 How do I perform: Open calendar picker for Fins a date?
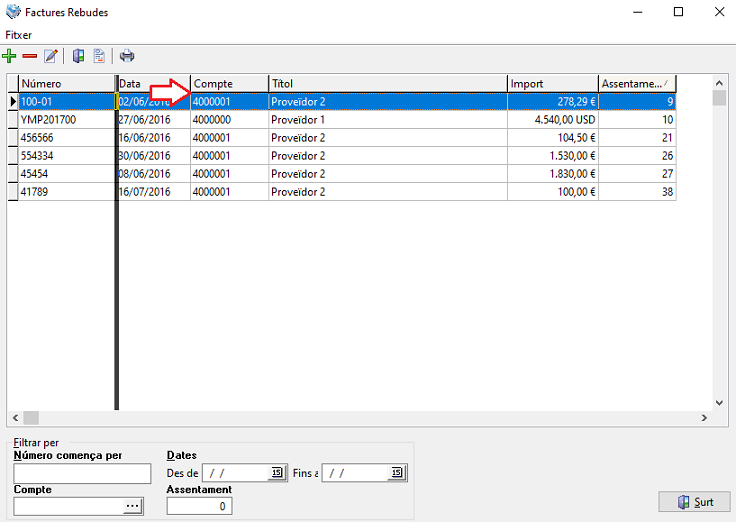coord(397,472)
